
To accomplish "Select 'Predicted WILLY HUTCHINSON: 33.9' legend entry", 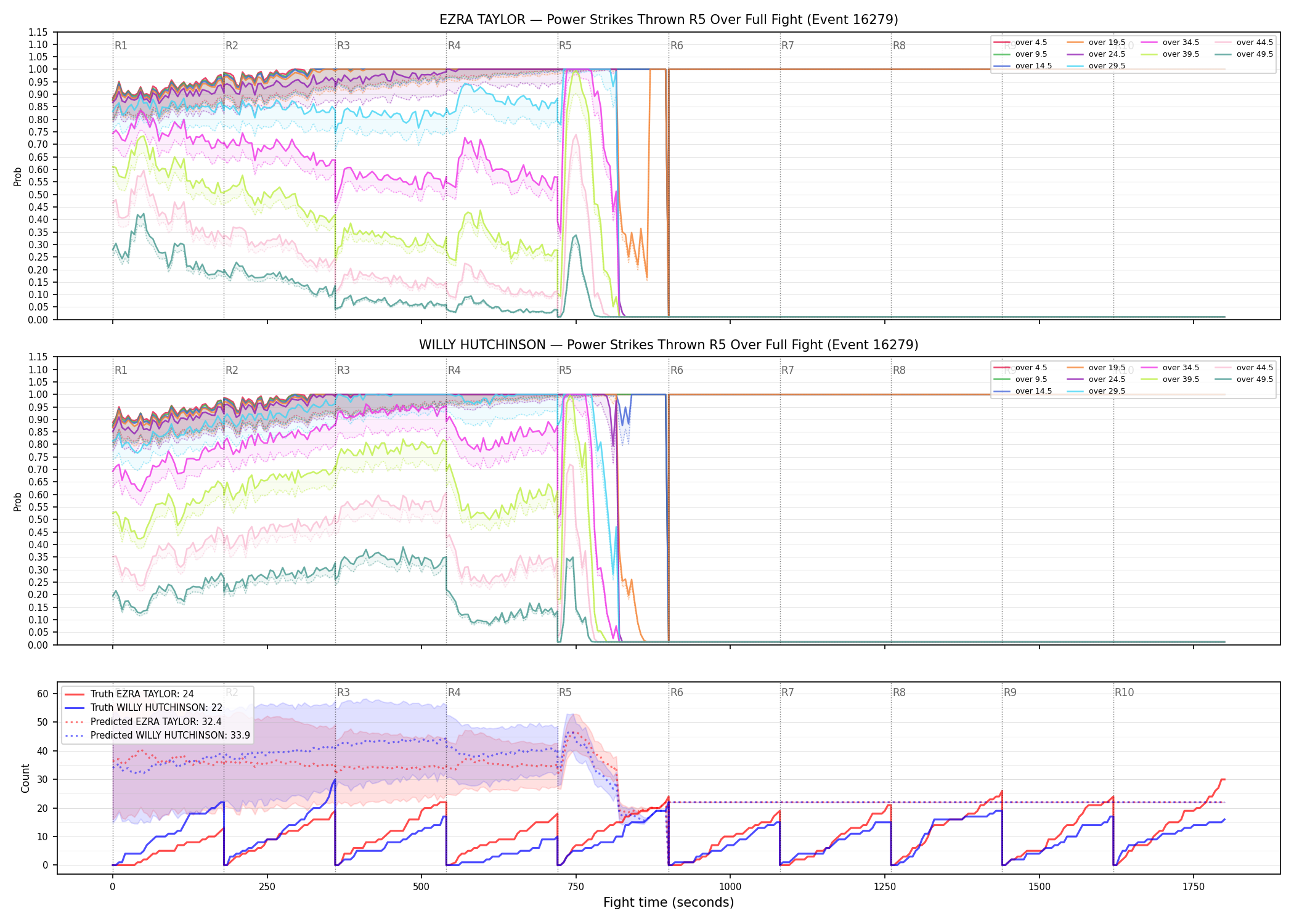I will point(157,736).
